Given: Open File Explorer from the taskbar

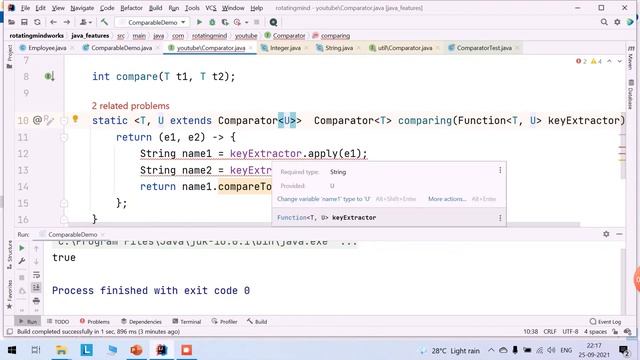Looking at the screenshot, I should 61,350.
